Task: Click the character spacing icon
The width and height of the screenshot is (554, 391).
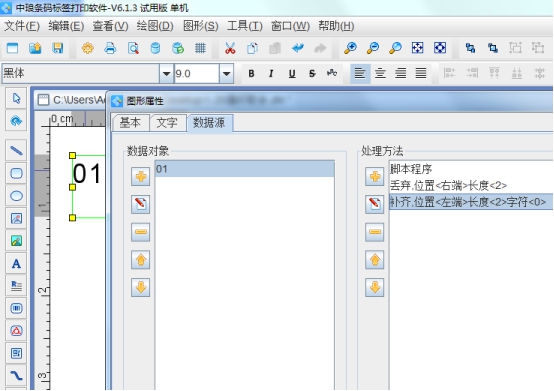Action: 332,73
